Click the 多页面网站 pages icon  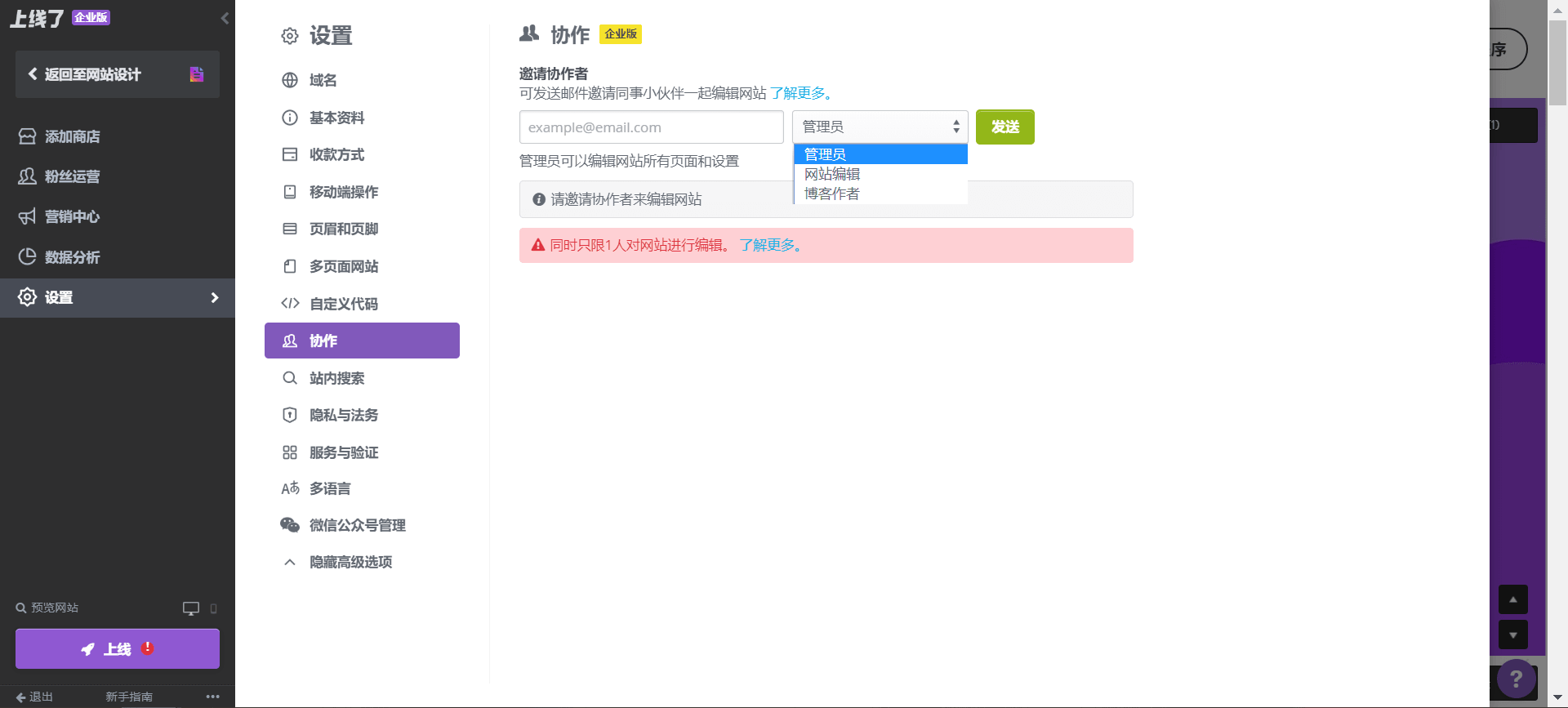pyautogui.click(x=290, y=266)
